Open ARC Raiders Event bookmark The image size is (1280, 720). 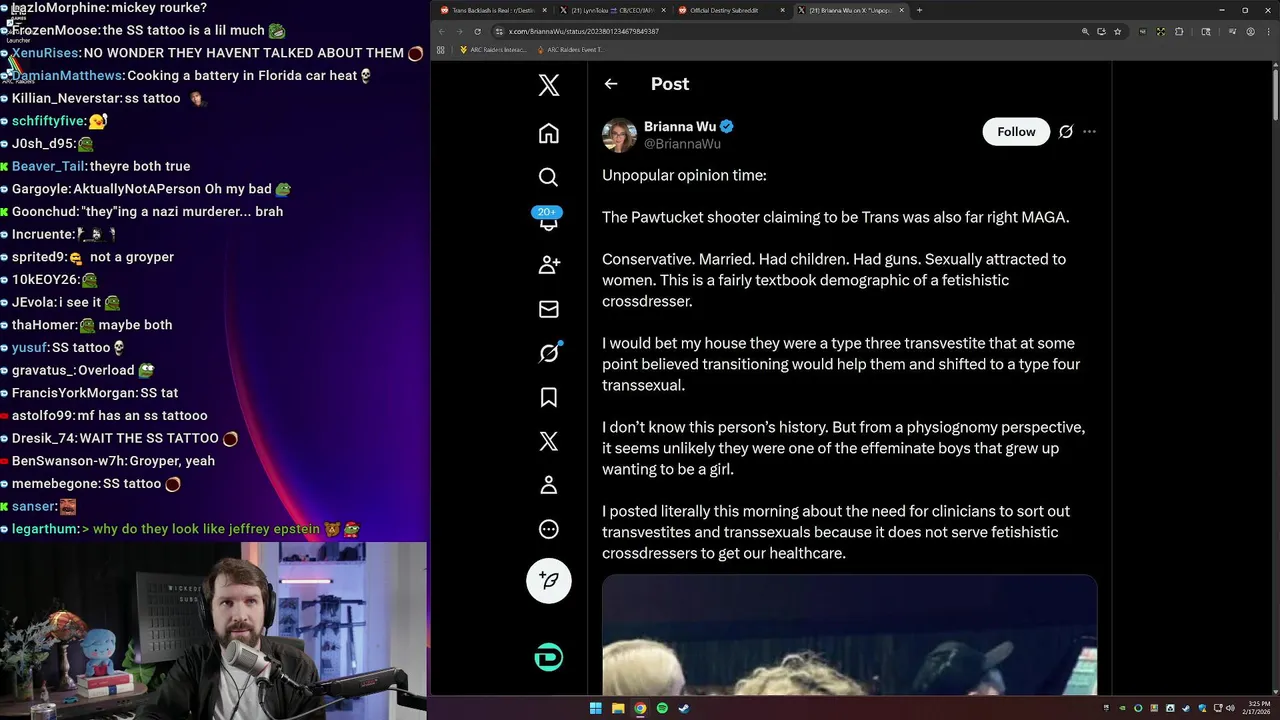click(571, 49)
